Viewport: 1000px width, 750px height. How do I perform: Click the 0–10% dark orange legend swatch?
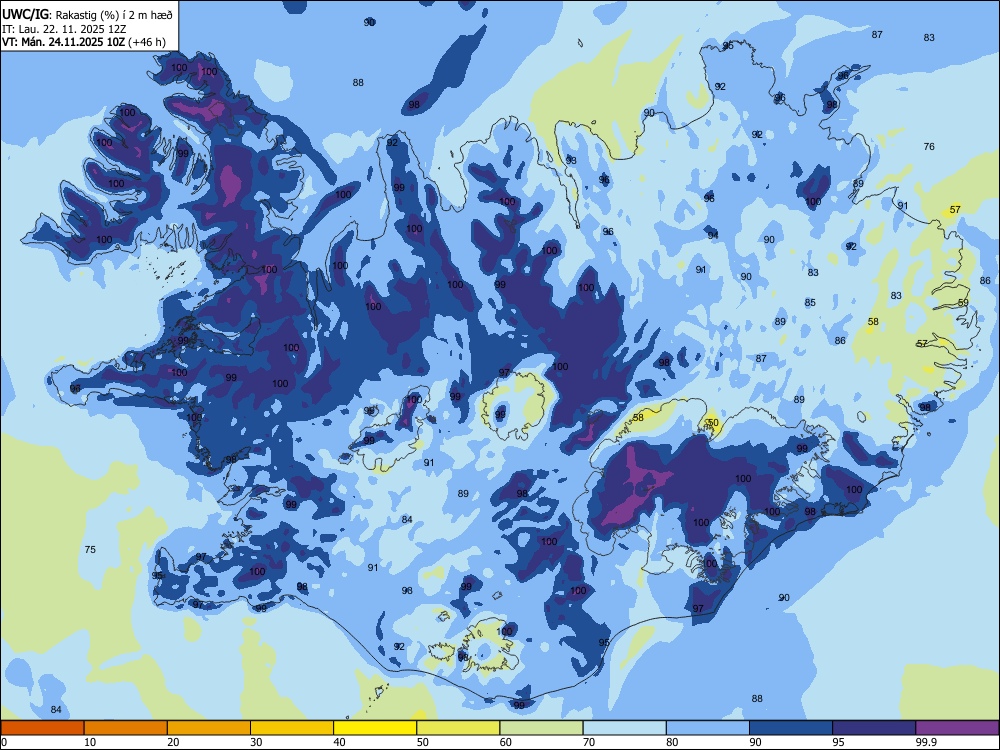42,728
